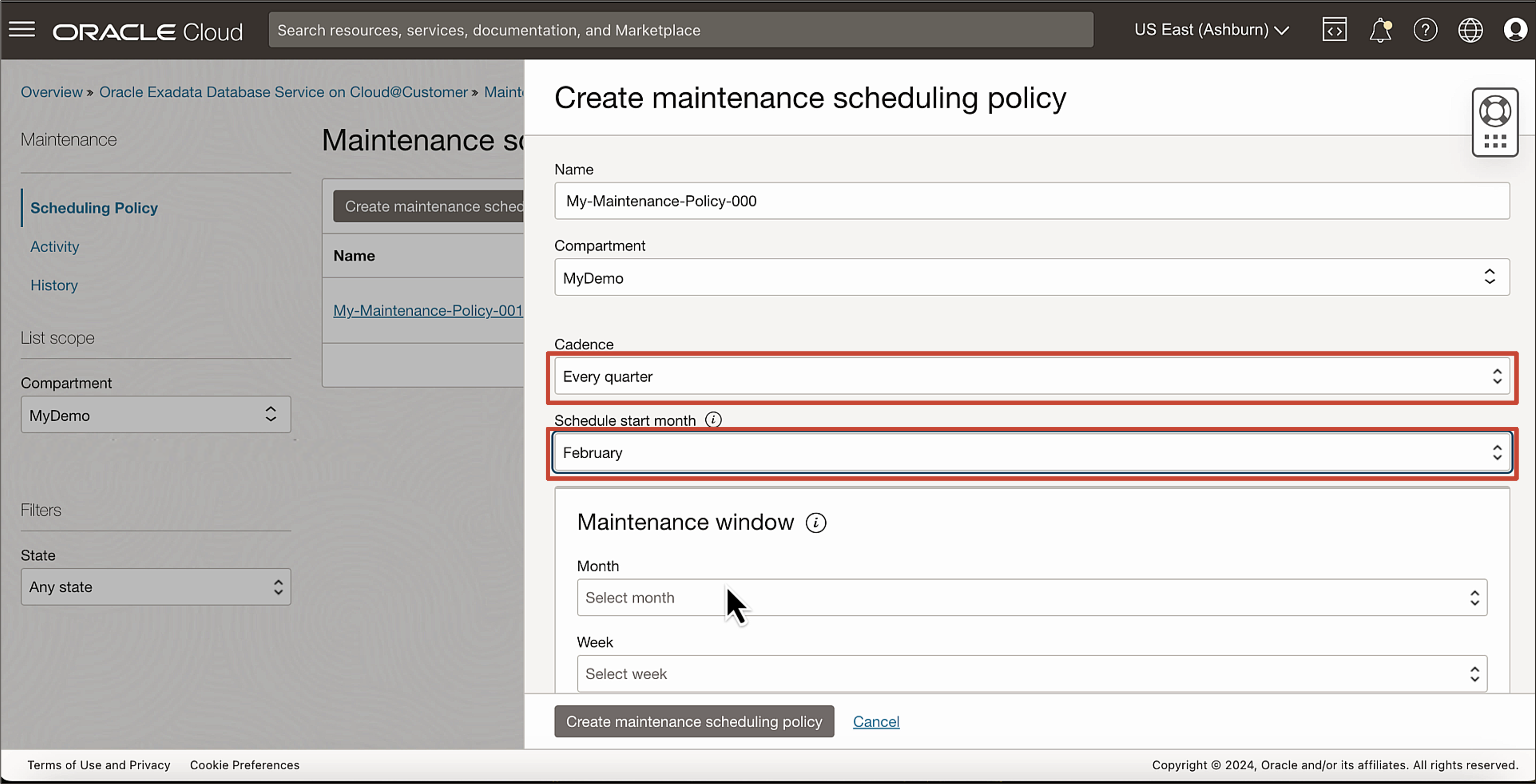Click the search resources field
Screen dimensions: 1536x784
pyautogui.click(x=680, y=29)
